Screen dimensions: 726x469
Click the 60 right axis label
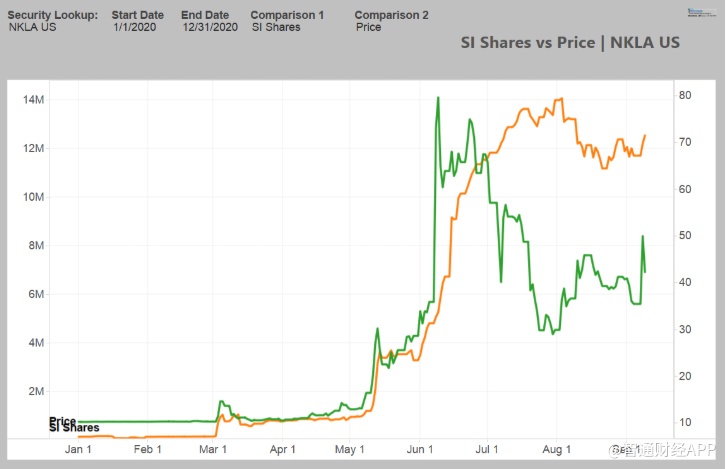[685, 189]
